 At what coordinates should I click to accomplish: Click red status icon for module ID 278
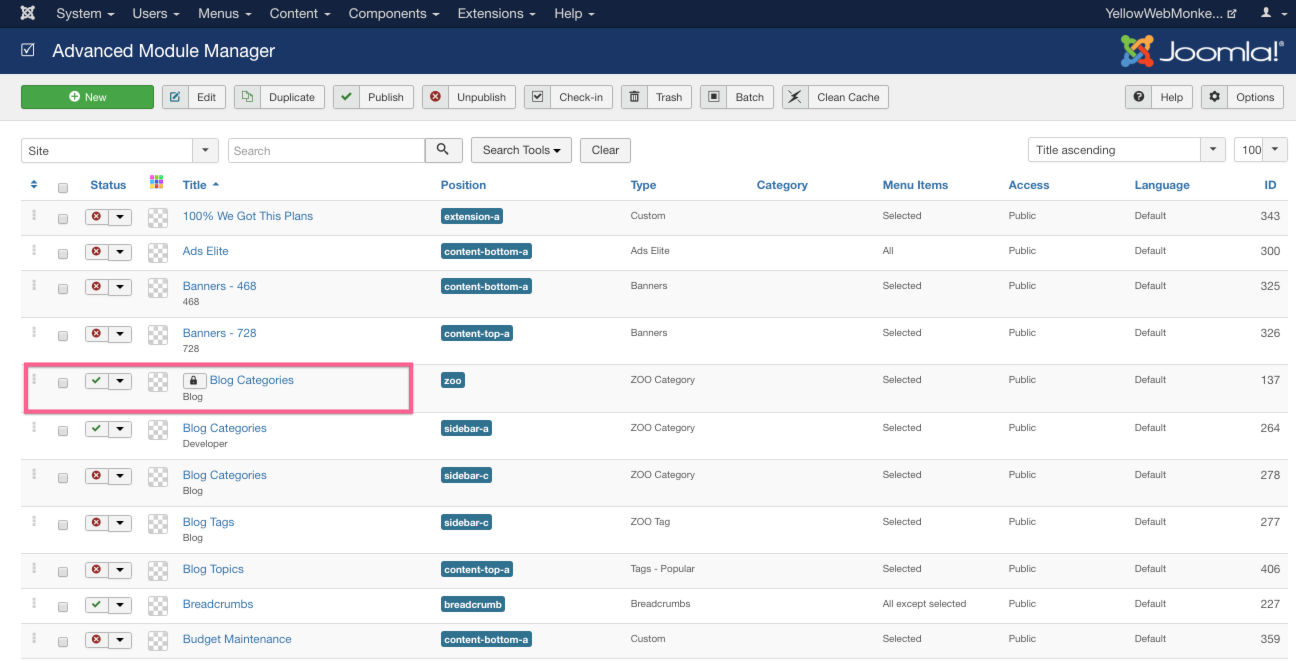pyautogui.click(x=96, y=476)
